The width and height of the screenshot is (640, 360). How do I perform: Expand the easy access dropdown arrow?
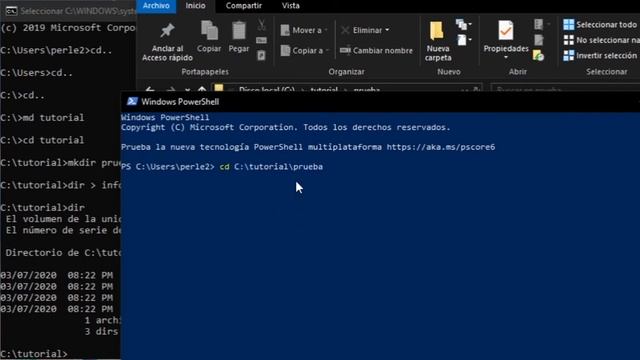[x=470, y=40]
